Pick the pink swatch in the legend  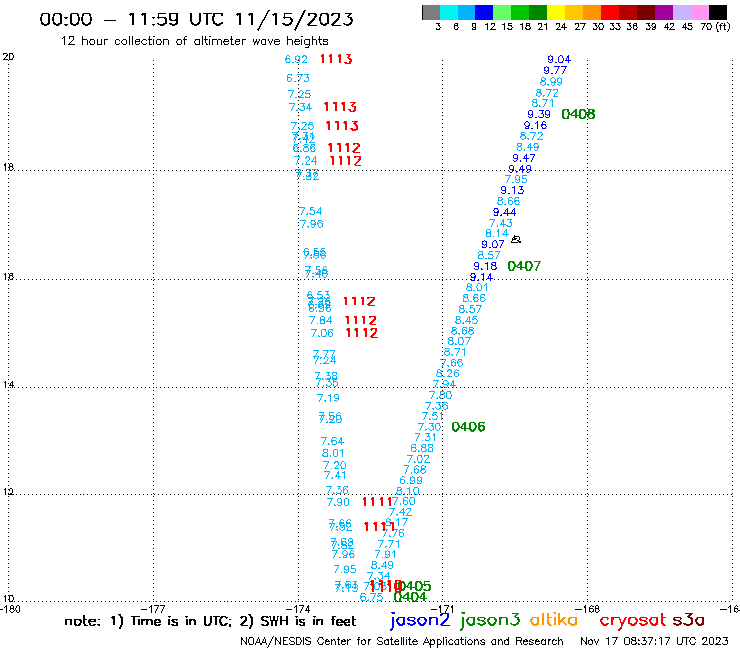pos(699,12)
